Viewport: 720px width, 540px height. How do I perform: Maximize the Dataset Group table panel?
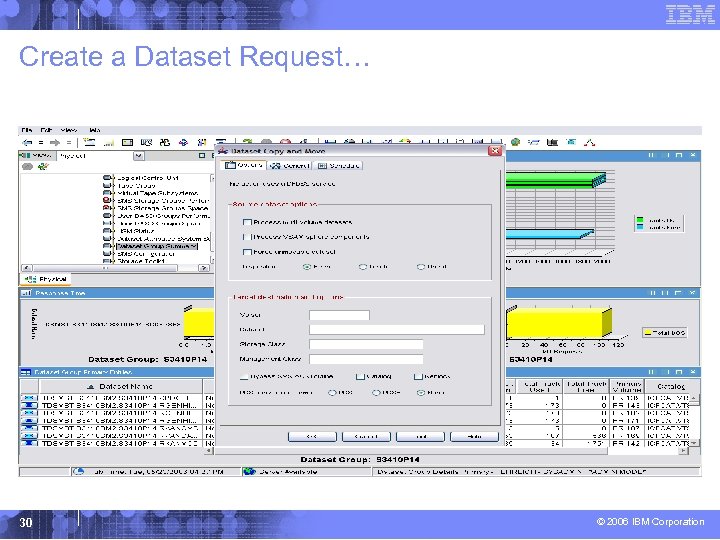(679, 371)
